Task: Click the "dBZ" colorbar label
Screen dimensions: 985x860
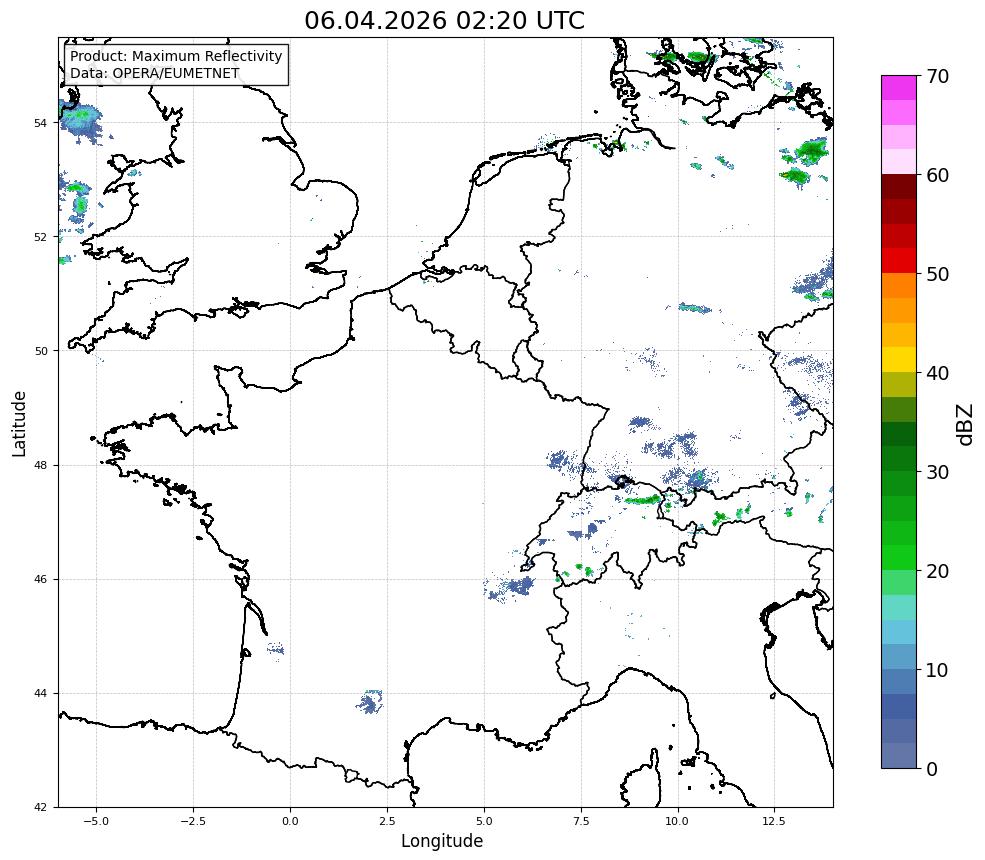Action: point(966,425)
